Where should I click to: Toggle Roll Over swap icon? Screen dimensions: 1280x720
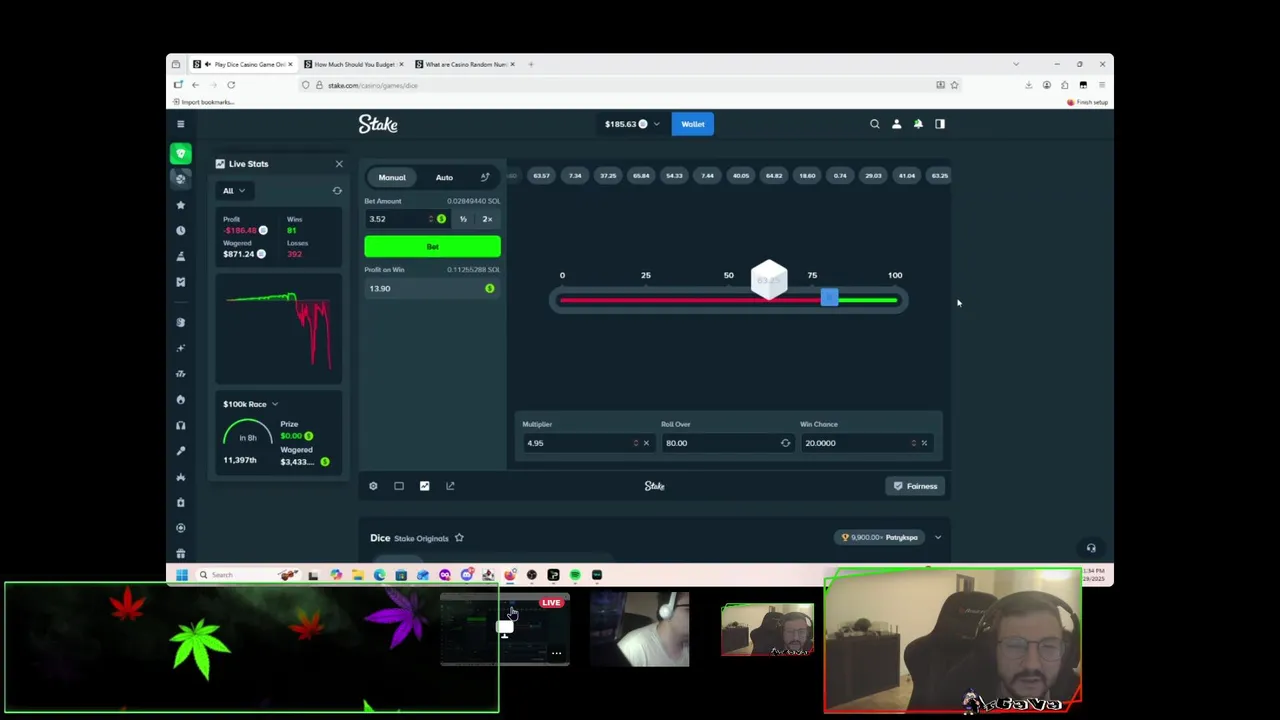[785, 443]
